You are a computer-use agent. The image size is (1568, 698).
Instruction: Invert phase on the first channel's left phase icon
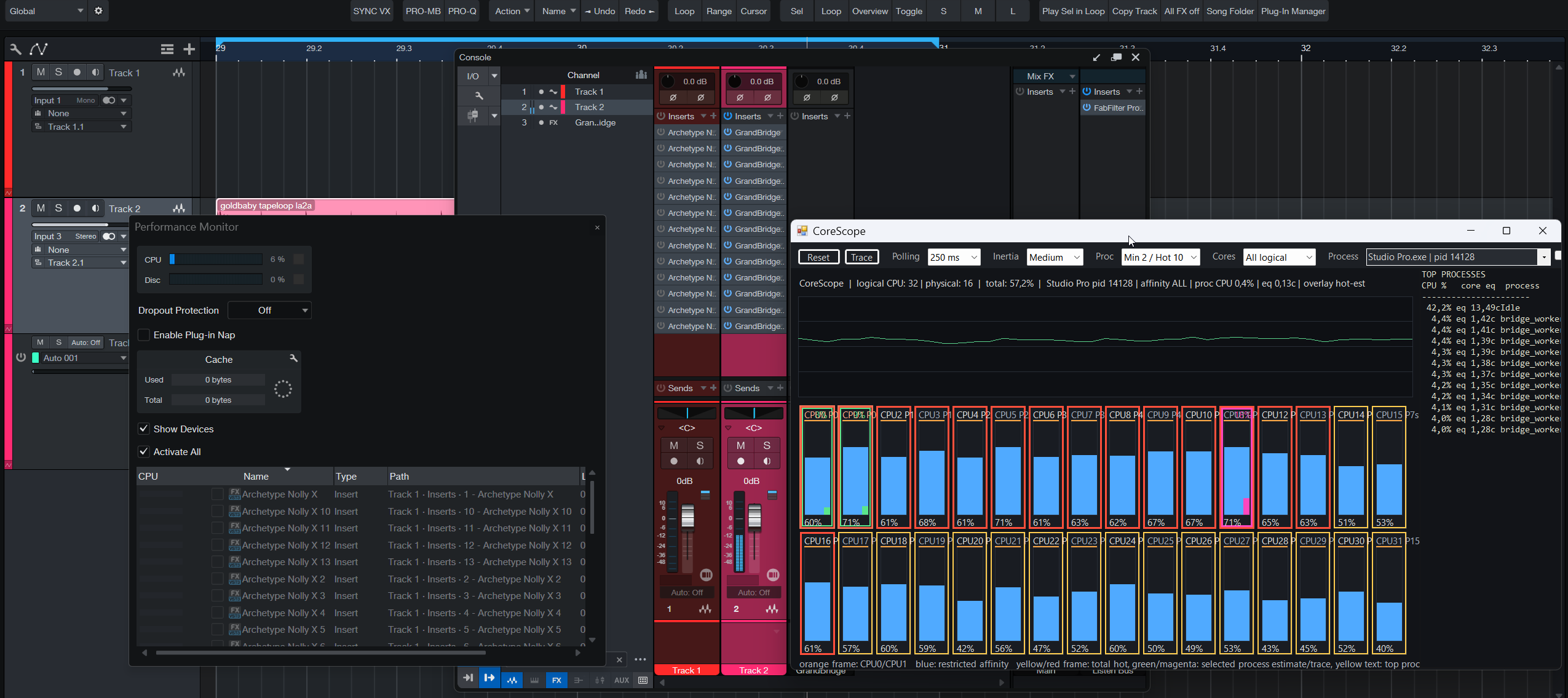(673, 97)
